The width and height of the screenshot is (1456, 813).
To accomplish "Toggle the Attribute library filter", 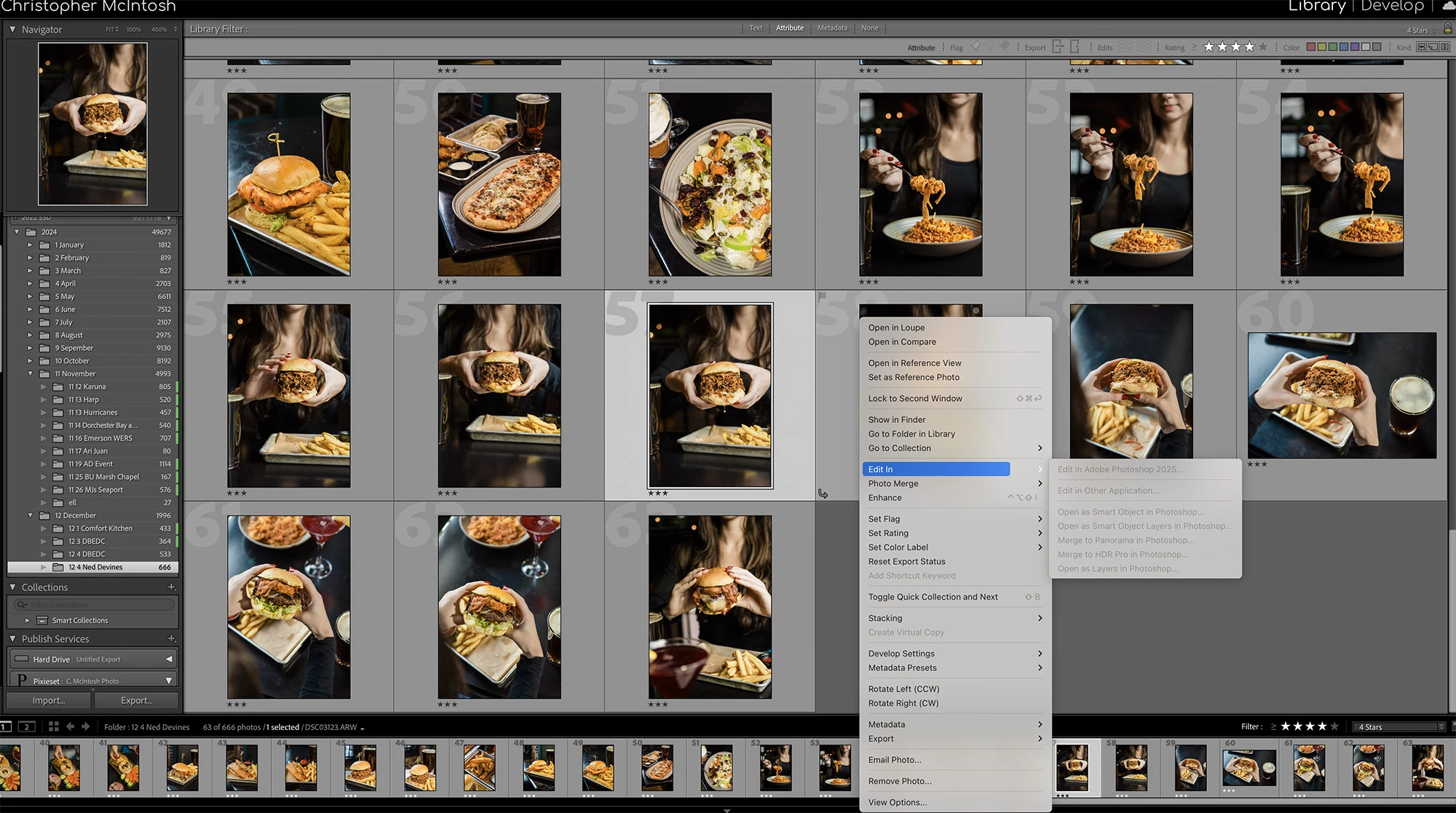I will pyautogui.click(x=789, y=28).
